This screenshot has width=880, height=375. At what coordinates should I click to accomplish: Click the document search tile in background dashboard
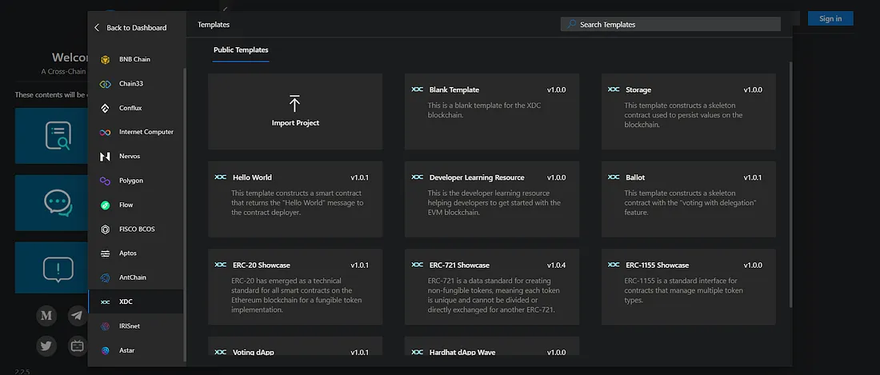pos(52,136)
